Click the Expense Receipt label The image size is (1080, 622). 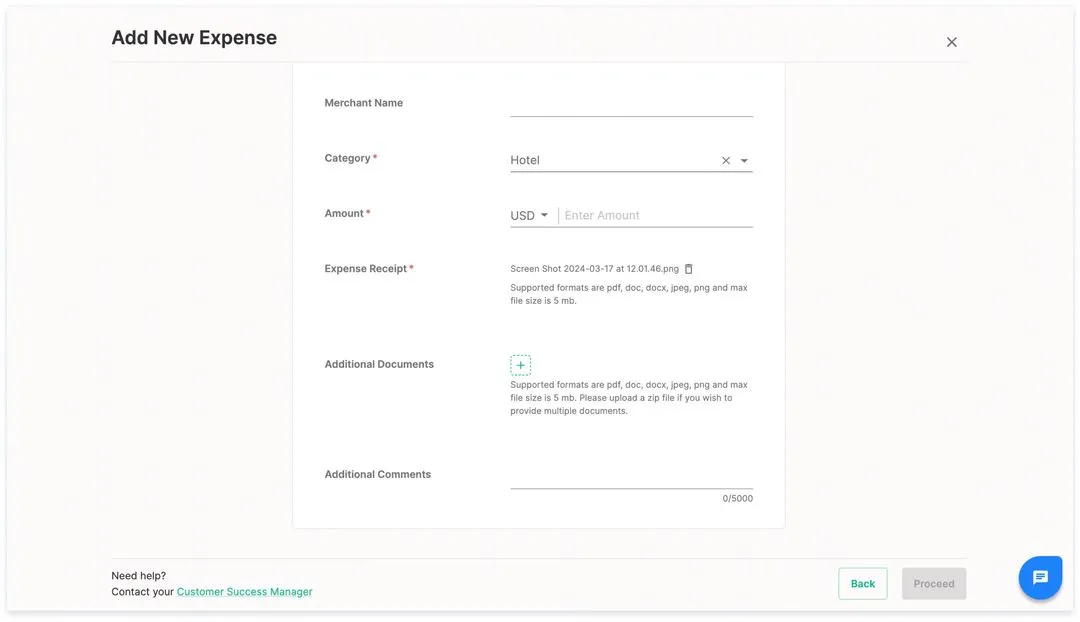[x=368, y=269]
